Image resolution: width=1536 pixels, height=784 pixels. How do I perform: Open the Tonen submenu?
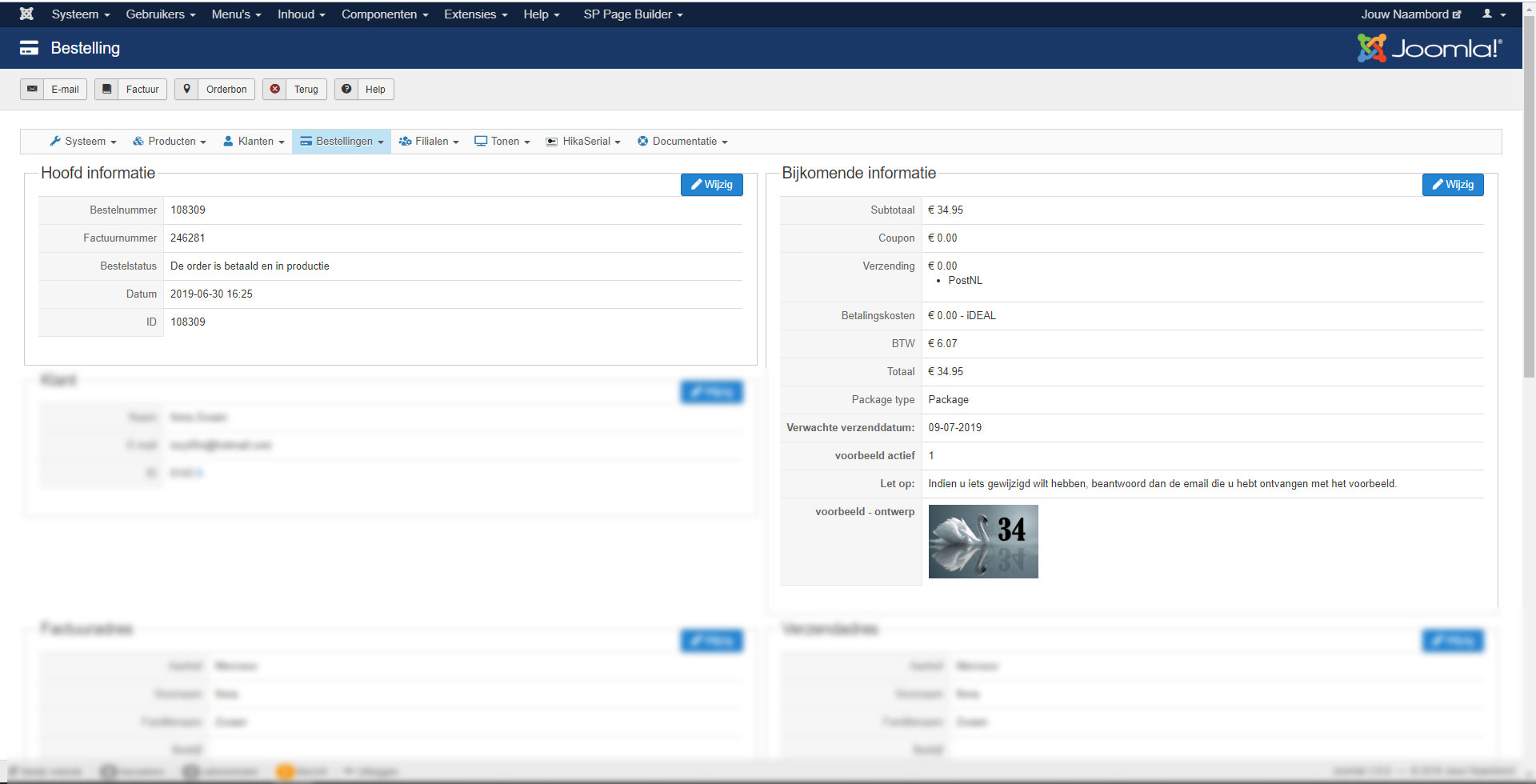pyautogui.click(x=502, y=142)
